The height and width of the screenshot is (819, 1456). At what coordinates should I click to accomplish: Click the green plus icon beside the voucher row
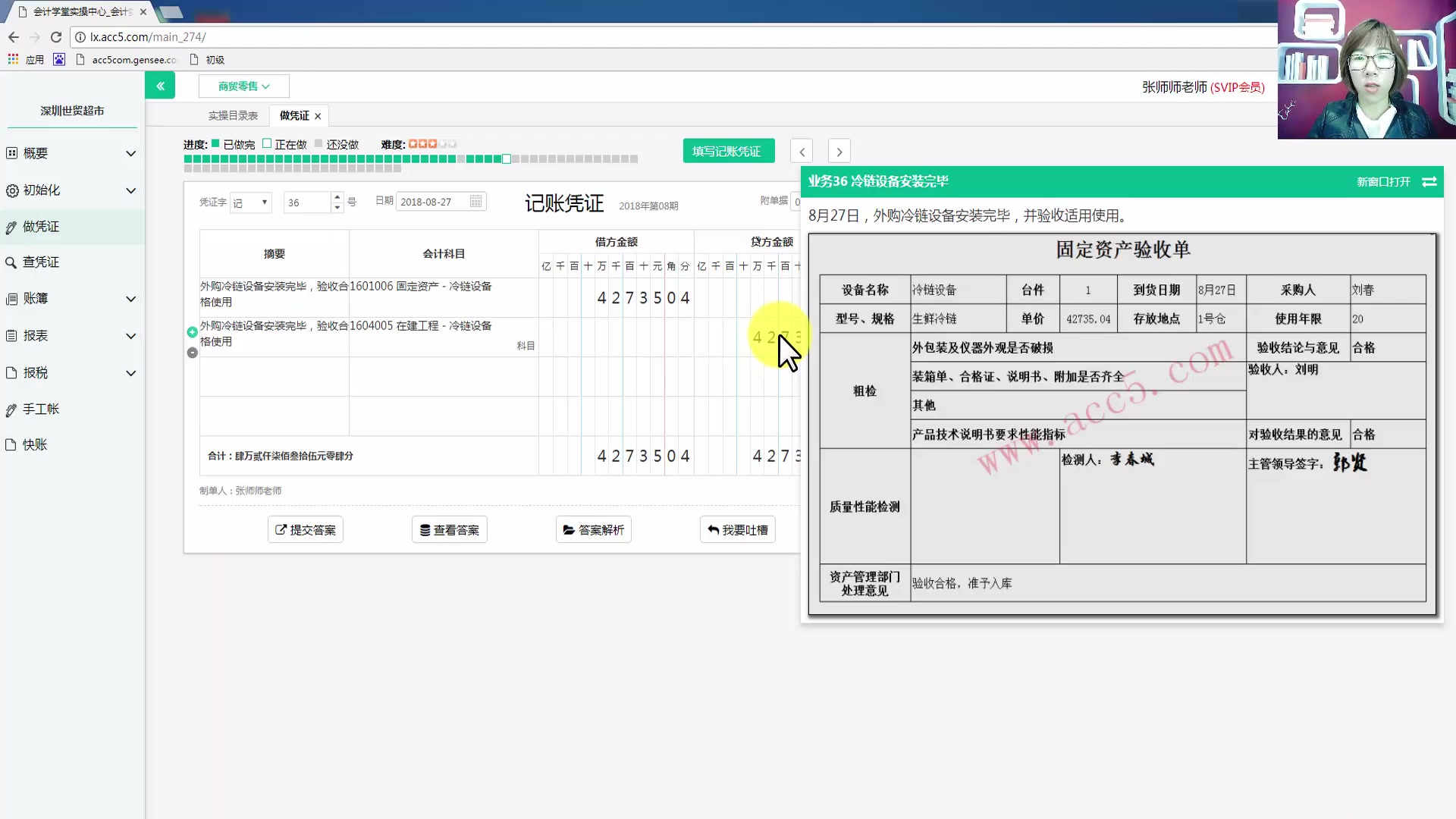pos(192,332)
